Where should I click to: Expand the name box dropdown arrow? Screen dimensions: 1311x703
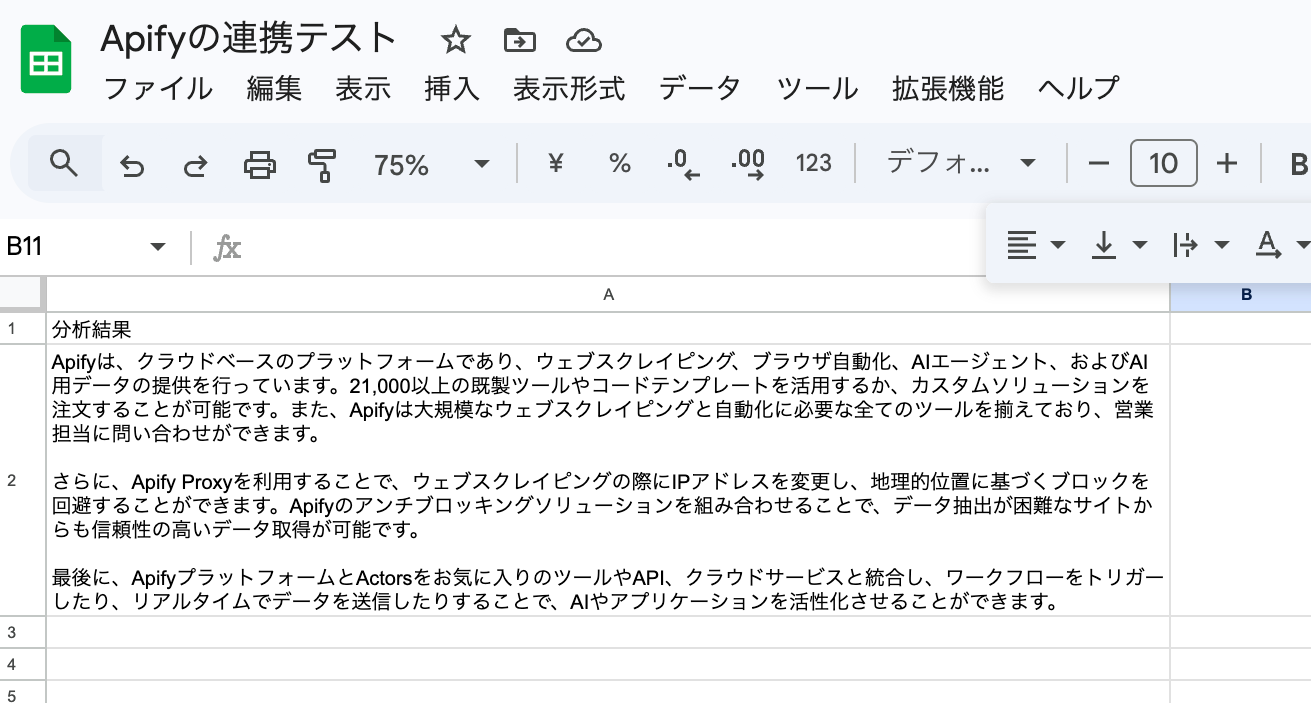(x=157, y=247)
